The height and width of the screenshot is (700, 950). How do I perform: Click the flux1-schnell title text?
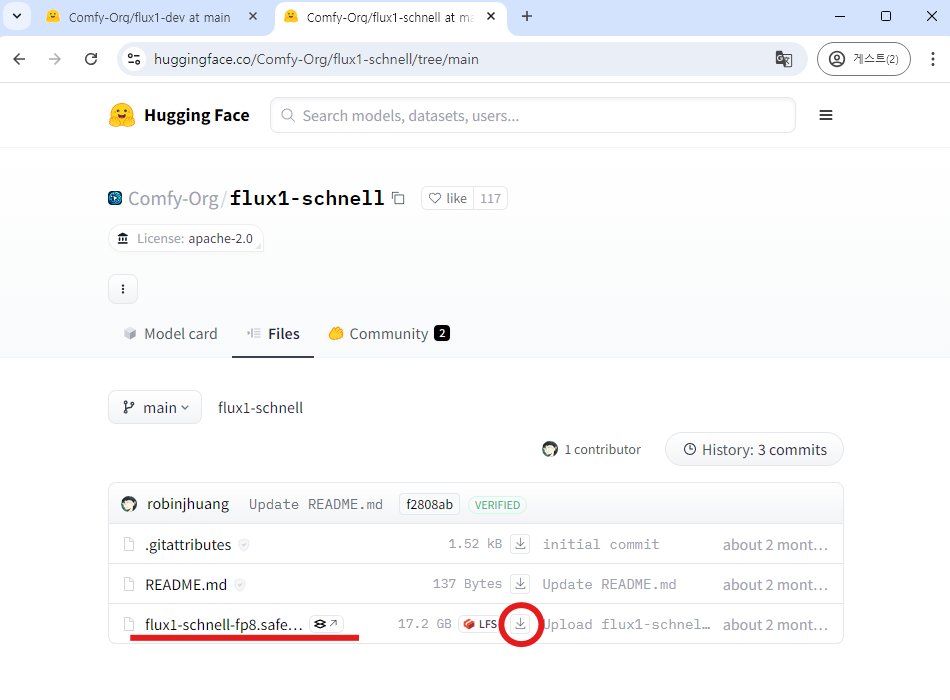coord(307,198)
